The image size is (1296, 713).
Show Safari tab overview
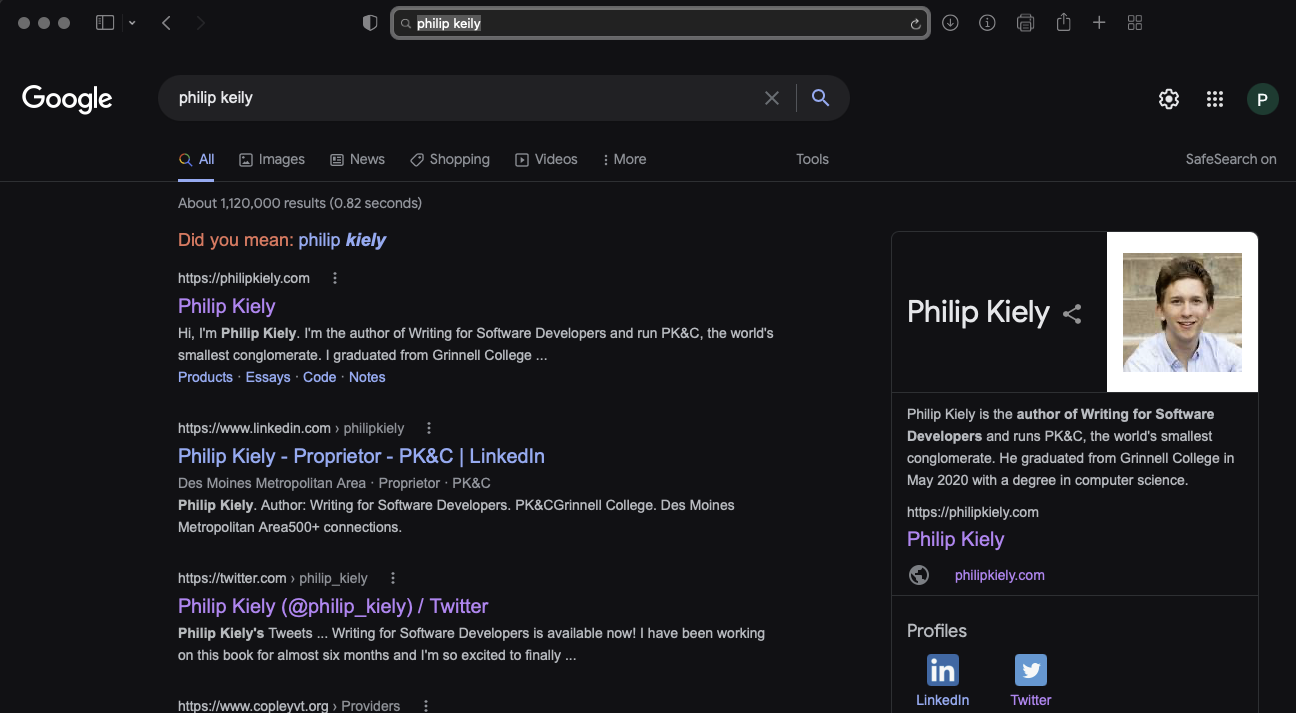(x=1135, y=22)
